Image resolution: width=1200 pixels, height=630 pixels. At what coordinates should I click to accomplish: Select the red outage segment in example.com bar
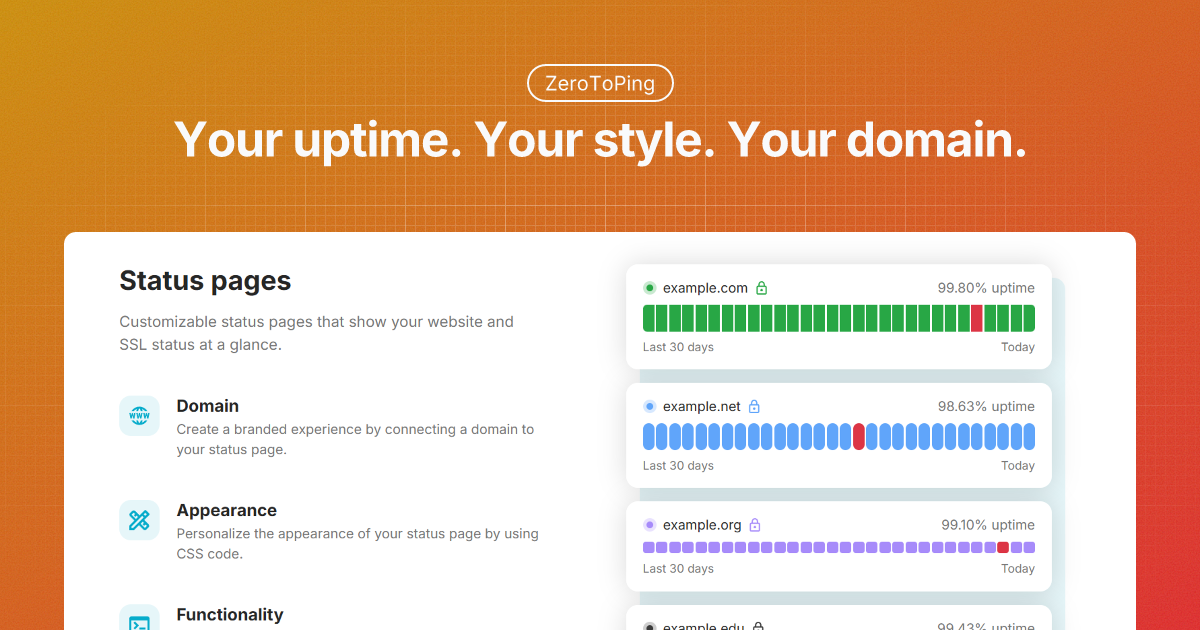coord(977,318)
